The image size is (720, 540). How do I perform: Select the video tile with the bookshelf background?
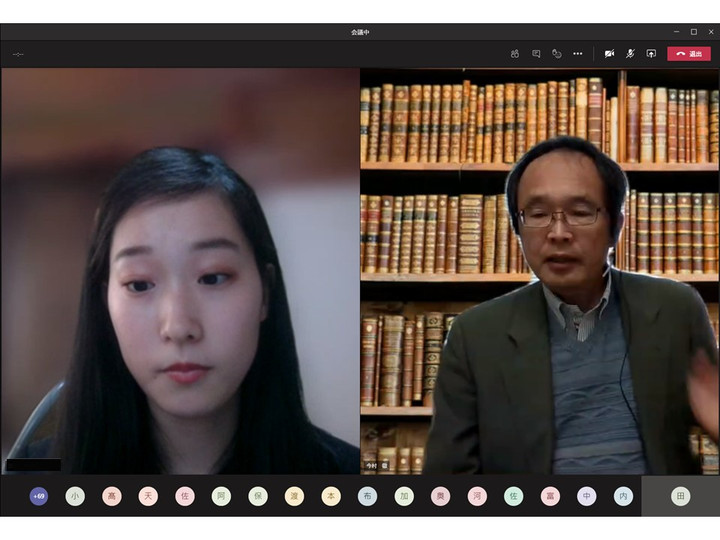pos(539,270)
